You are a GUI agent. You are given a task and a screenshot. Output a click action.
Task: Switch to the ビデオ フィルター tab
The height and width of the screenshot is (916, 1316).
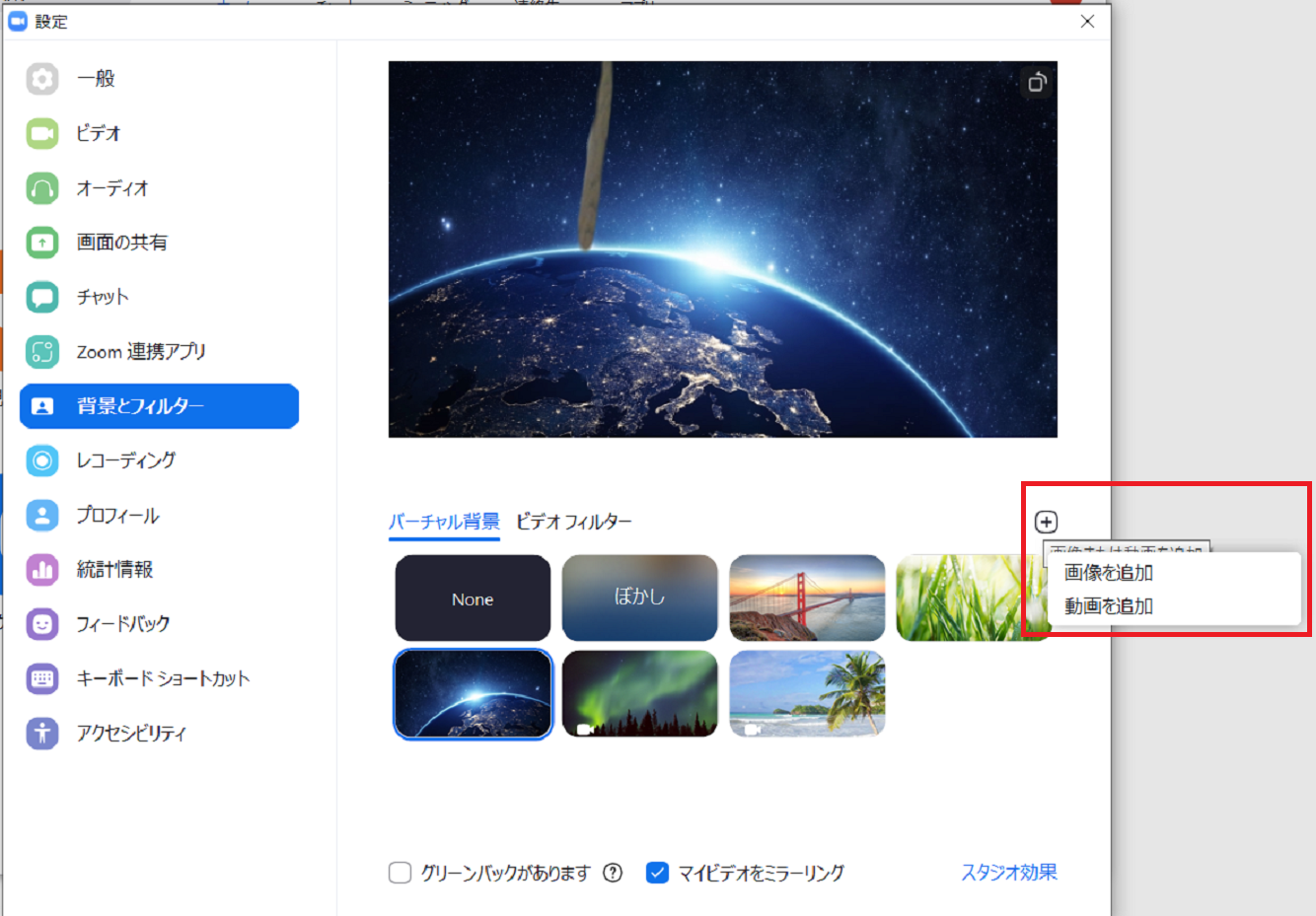573,522
